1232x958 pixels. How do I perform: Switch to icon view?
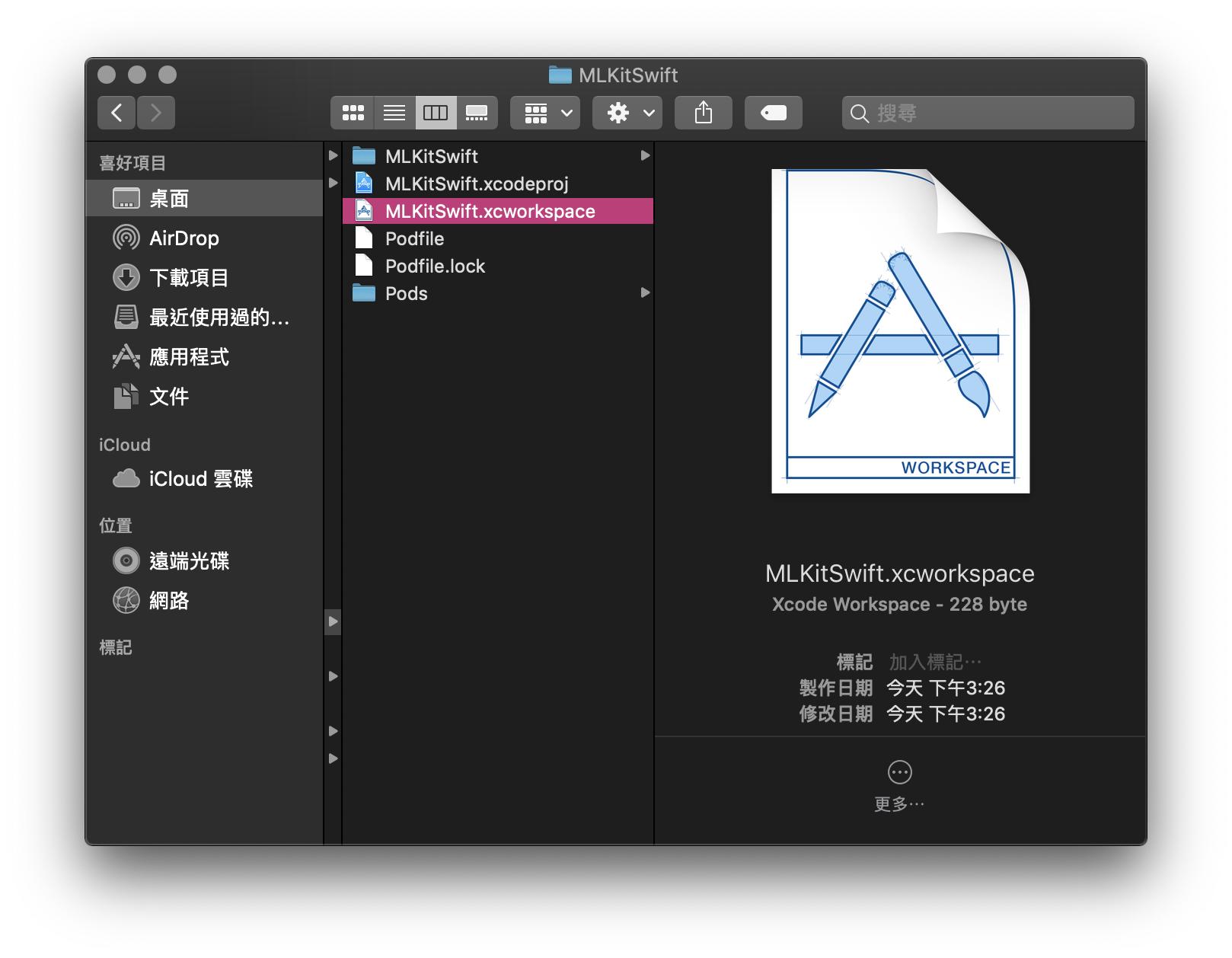point(353,113)
